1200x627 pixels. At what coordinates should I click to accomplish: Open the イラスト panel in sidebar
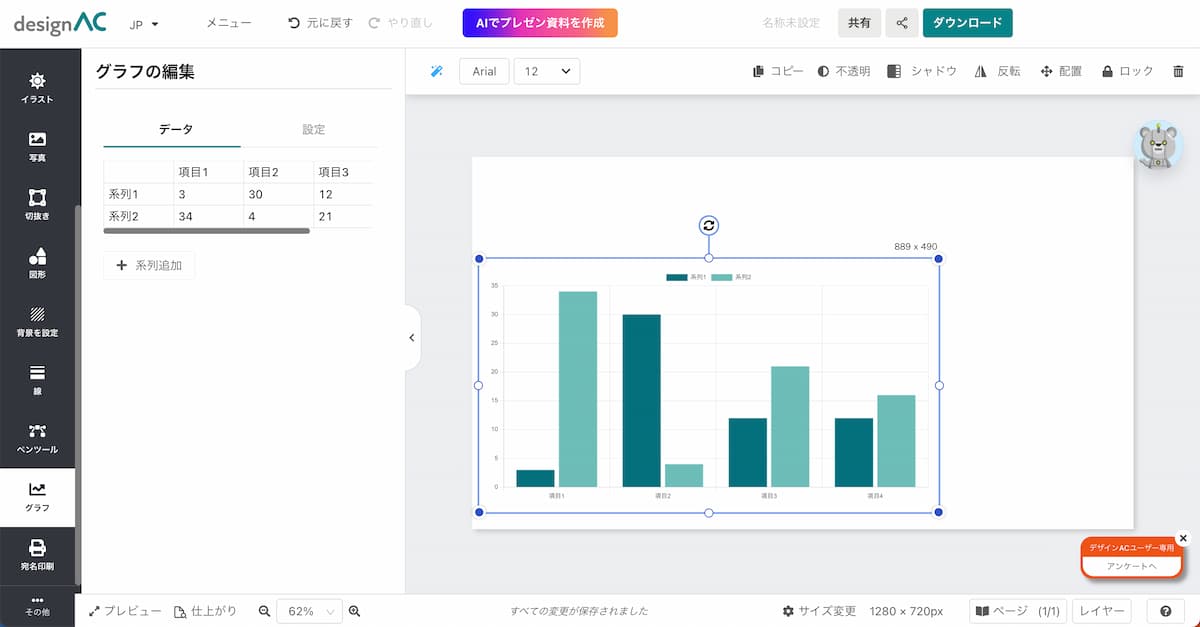[x=37, y=87]
